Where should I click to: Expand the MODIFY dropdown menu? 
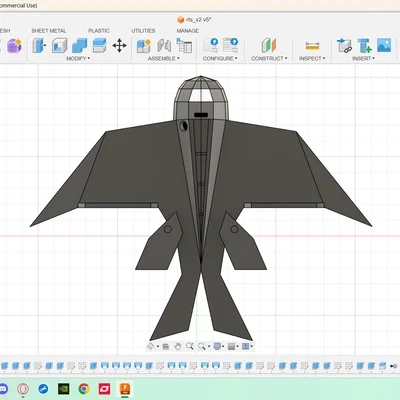click(78, 58)
